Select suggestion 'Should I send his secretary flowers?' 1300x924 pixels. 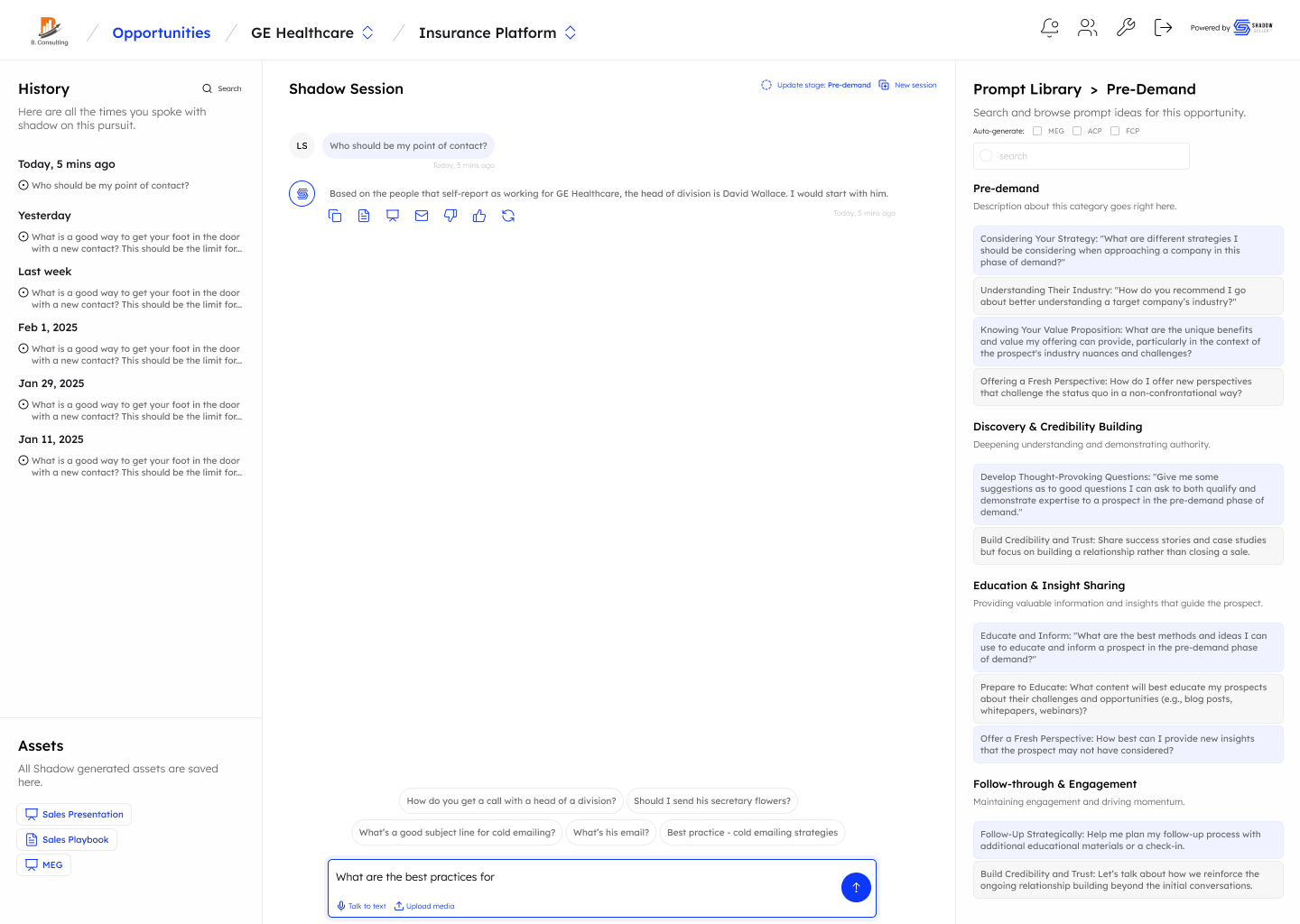(x=711, y=800)
